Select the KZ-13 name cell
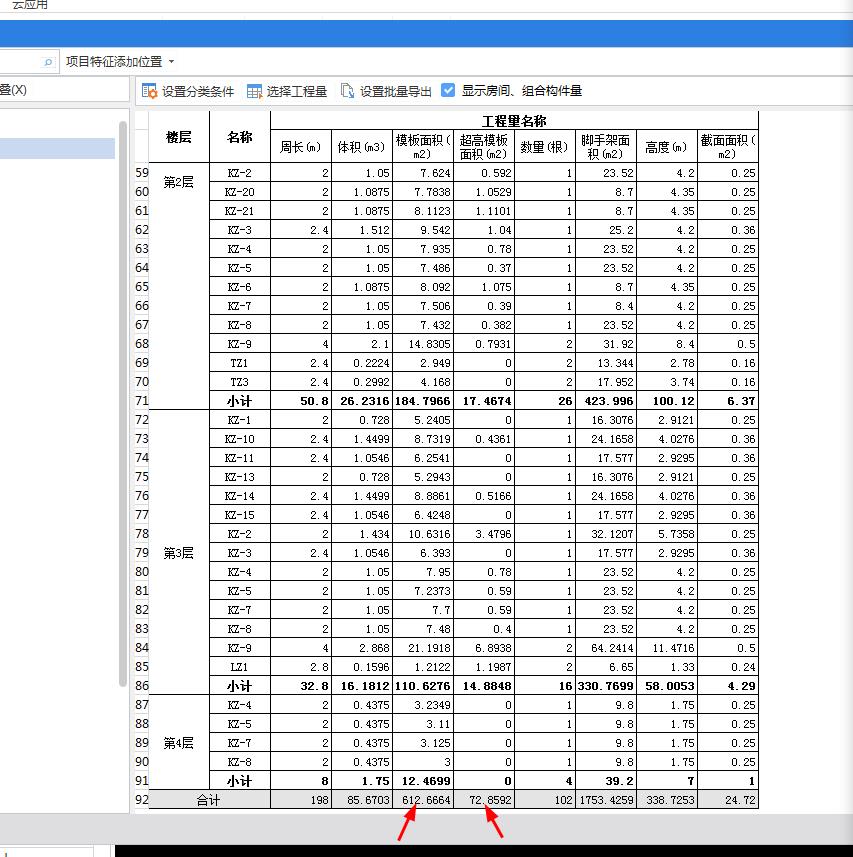Image resolution: width=853 pixels, height=857 pixels. click(239, 477)
